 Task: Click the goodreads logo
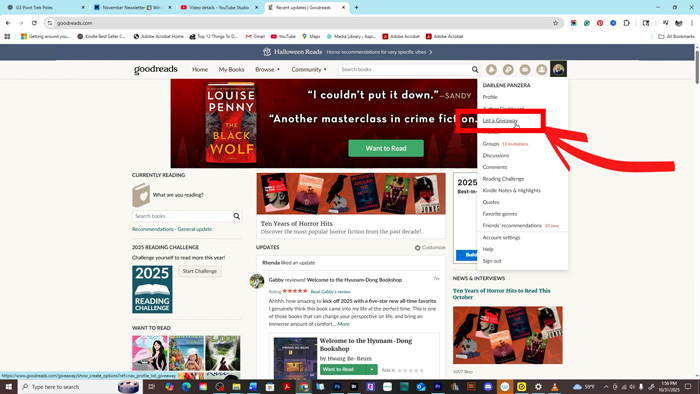[156, 69]
